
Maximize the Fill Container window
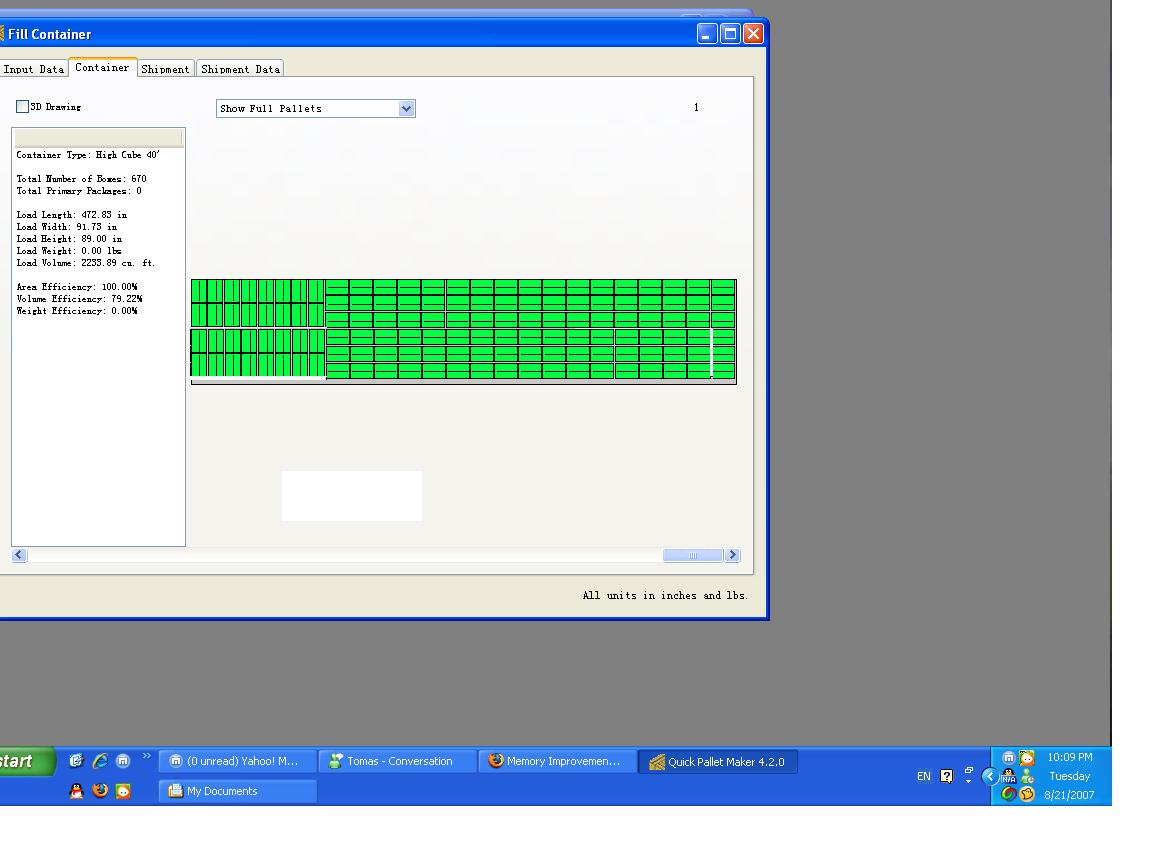pos(730,34)
